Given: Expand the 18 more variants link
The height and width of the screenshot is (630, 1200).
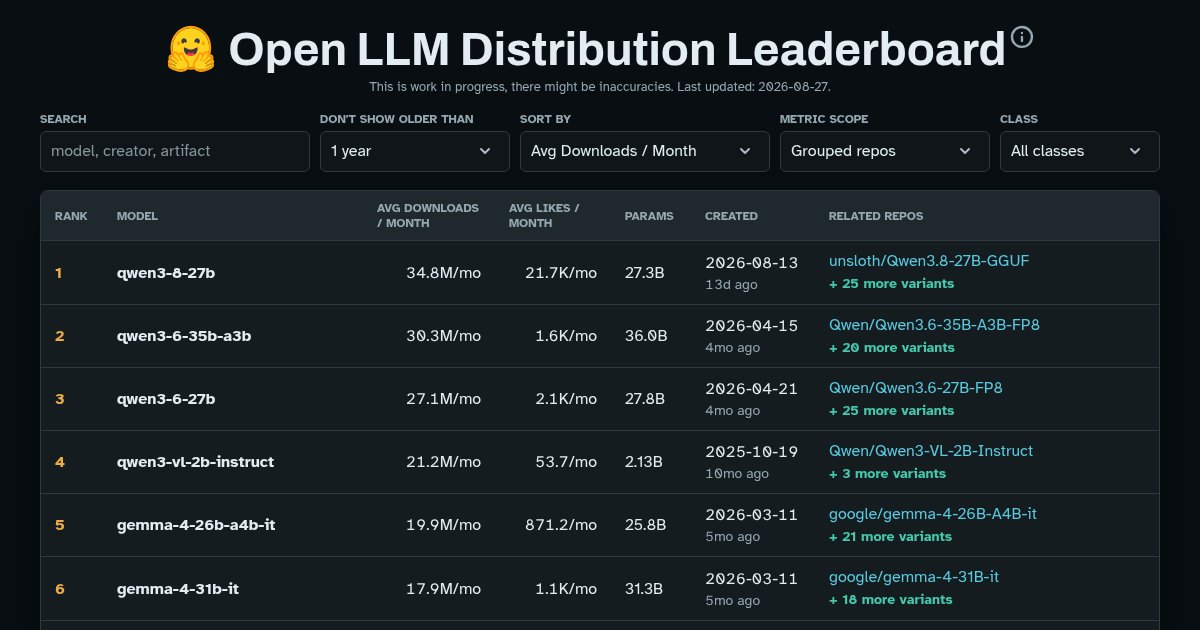Looking at the screenshot, I should tap(891, 600).
